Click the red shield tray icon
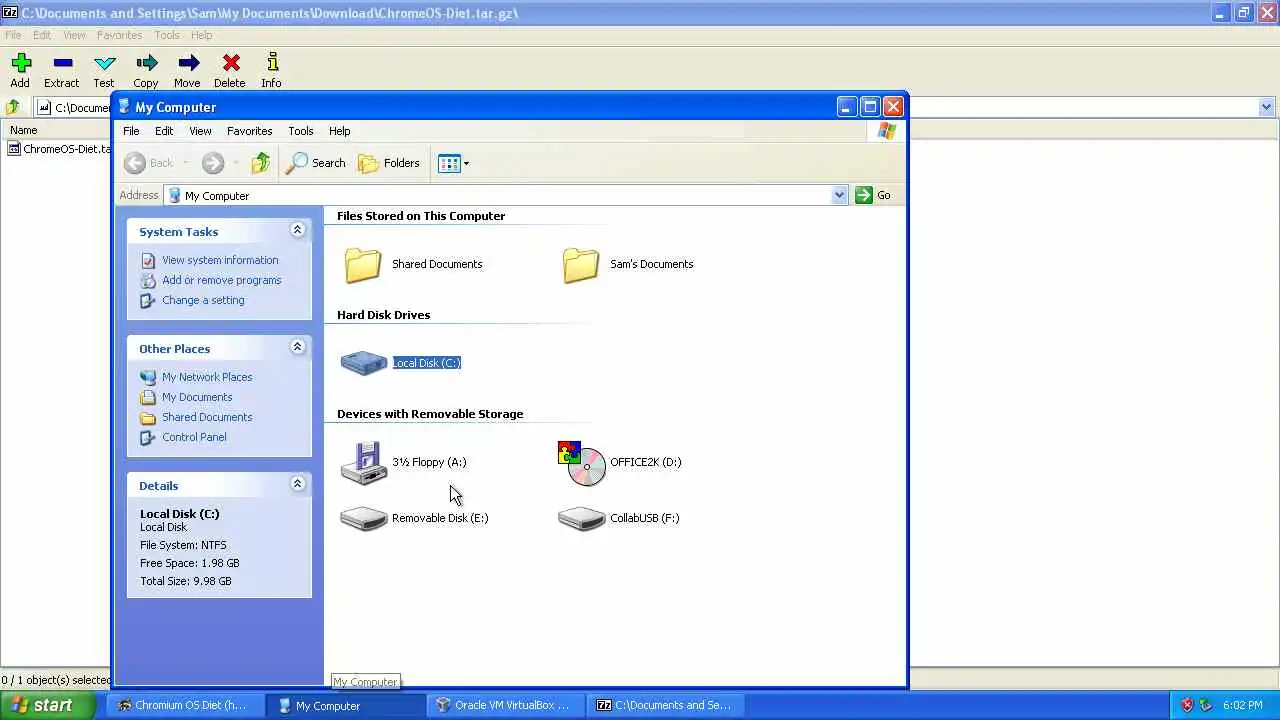The height and width of the screenshot is (720, 1280). pos(1187,705)
